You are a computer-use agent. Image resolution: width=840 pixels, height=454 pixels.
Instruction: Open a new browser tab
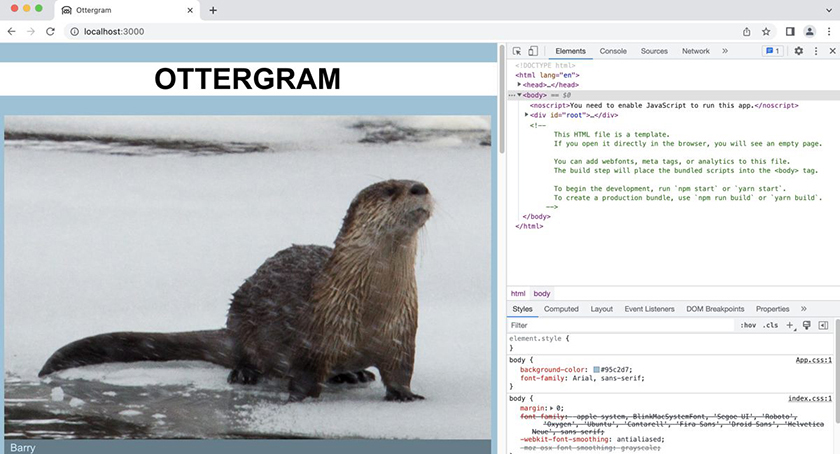(x=213, y=10)
